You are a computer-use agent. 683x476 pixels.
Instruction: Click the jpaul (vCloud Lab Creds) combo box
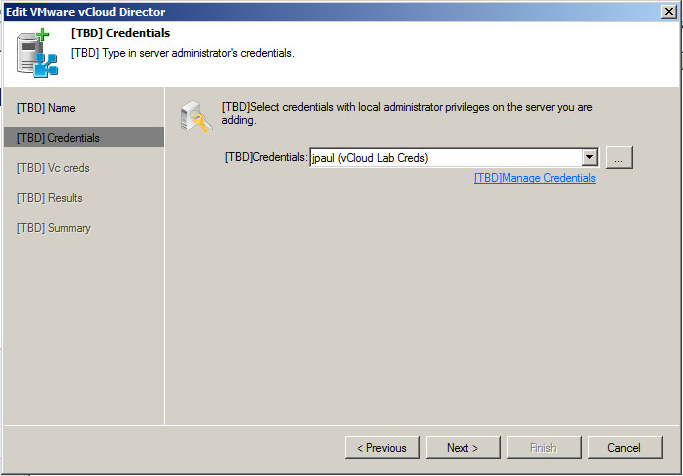point(454,157)
